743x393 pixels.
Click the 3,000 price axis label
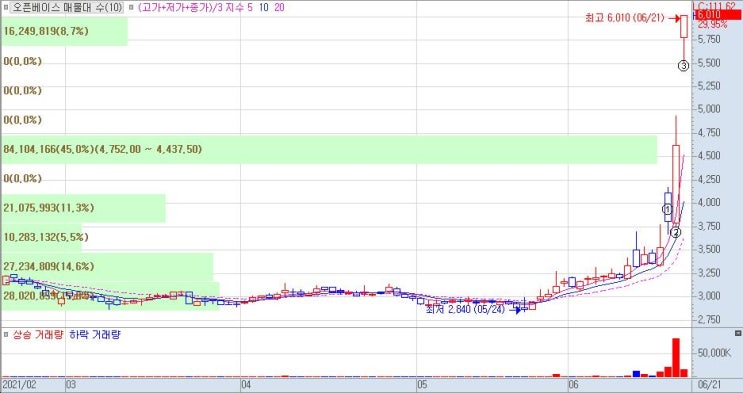(709, 296)
